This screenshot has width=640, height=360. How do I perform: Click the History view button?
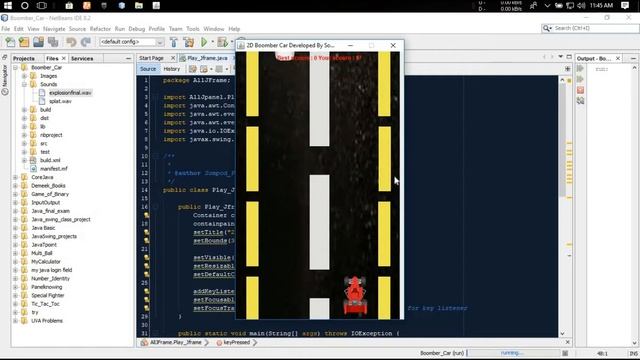(171, 69)
